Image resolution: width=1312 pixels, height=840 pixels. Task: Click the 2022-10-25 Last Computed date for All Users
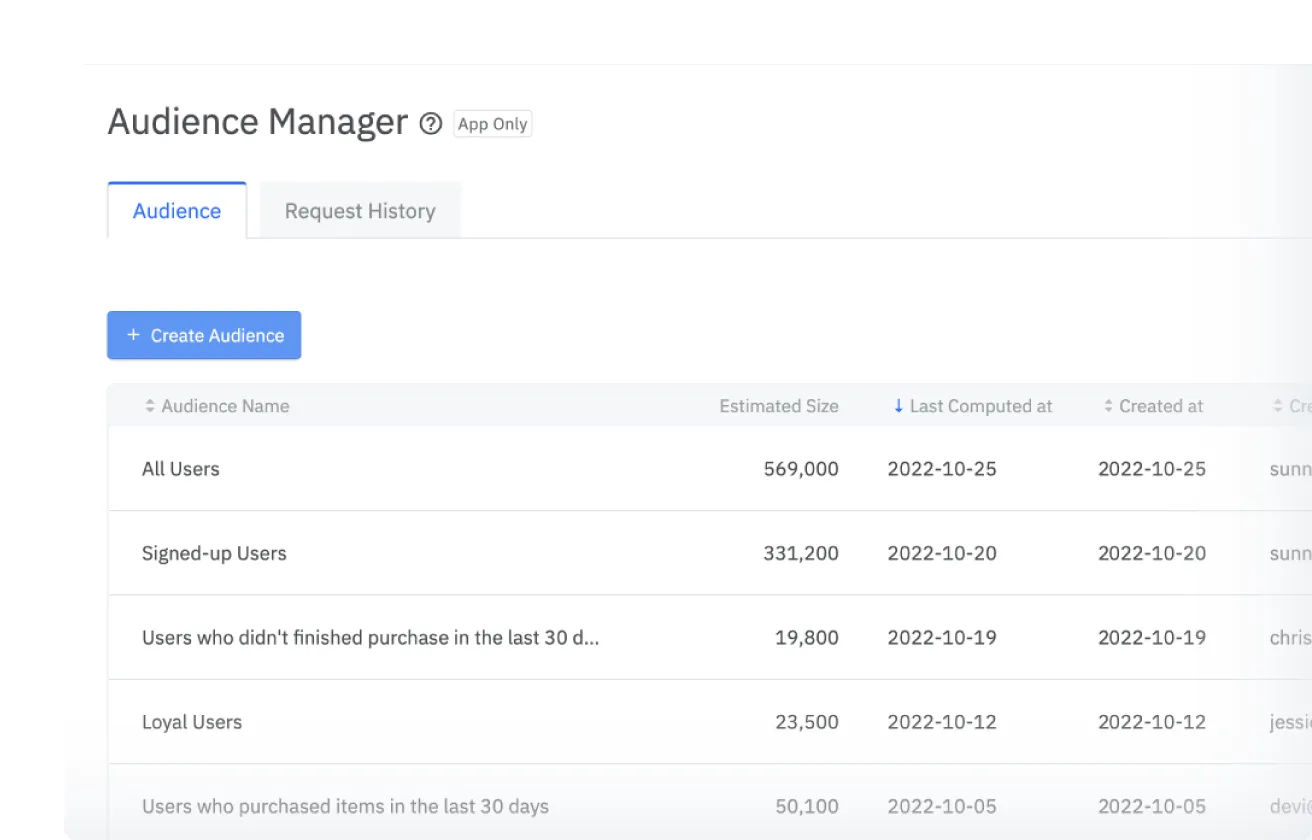[941, 468]
